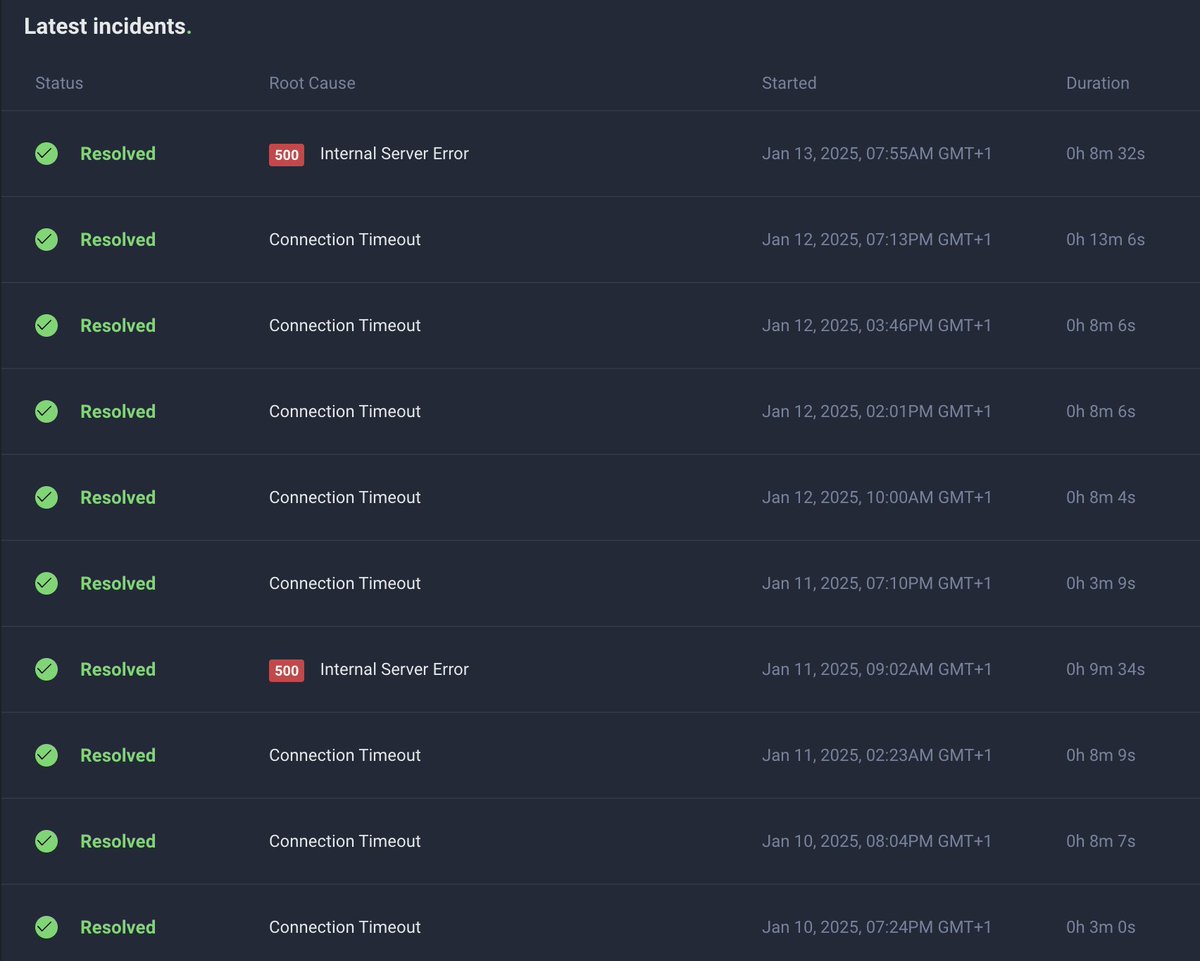
Task: Click Resolved status of Jan 11 09:02AM incident
Action: click(x=118, y=669)
